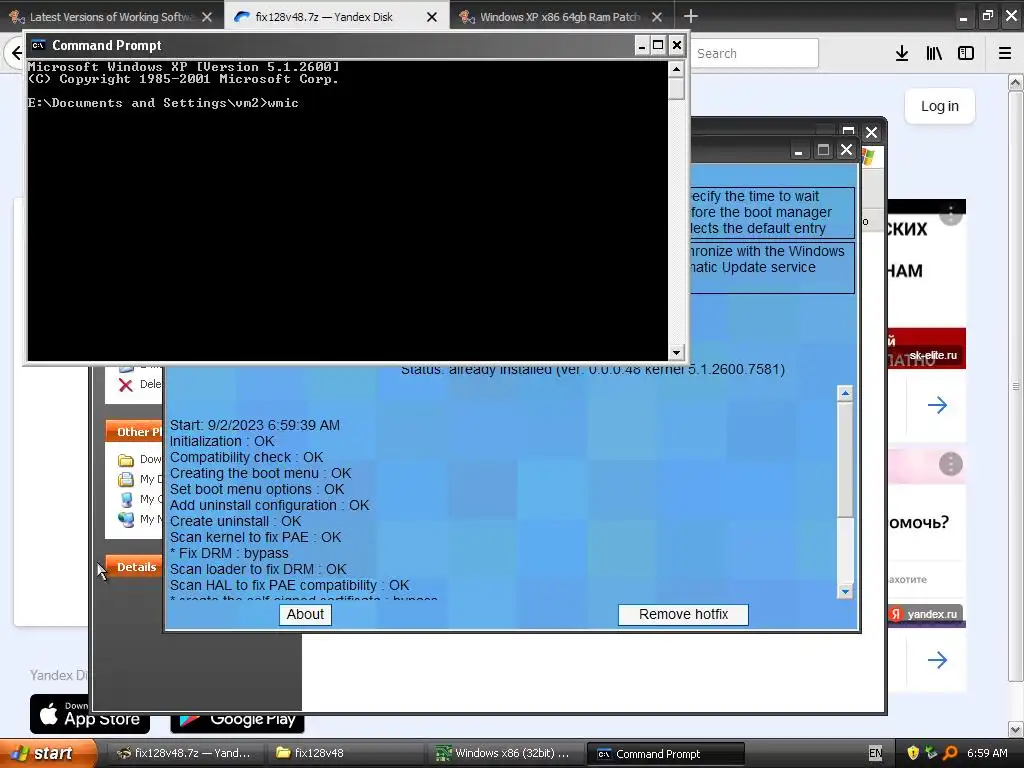Click the App Store download badge

(x=90, y=714)
